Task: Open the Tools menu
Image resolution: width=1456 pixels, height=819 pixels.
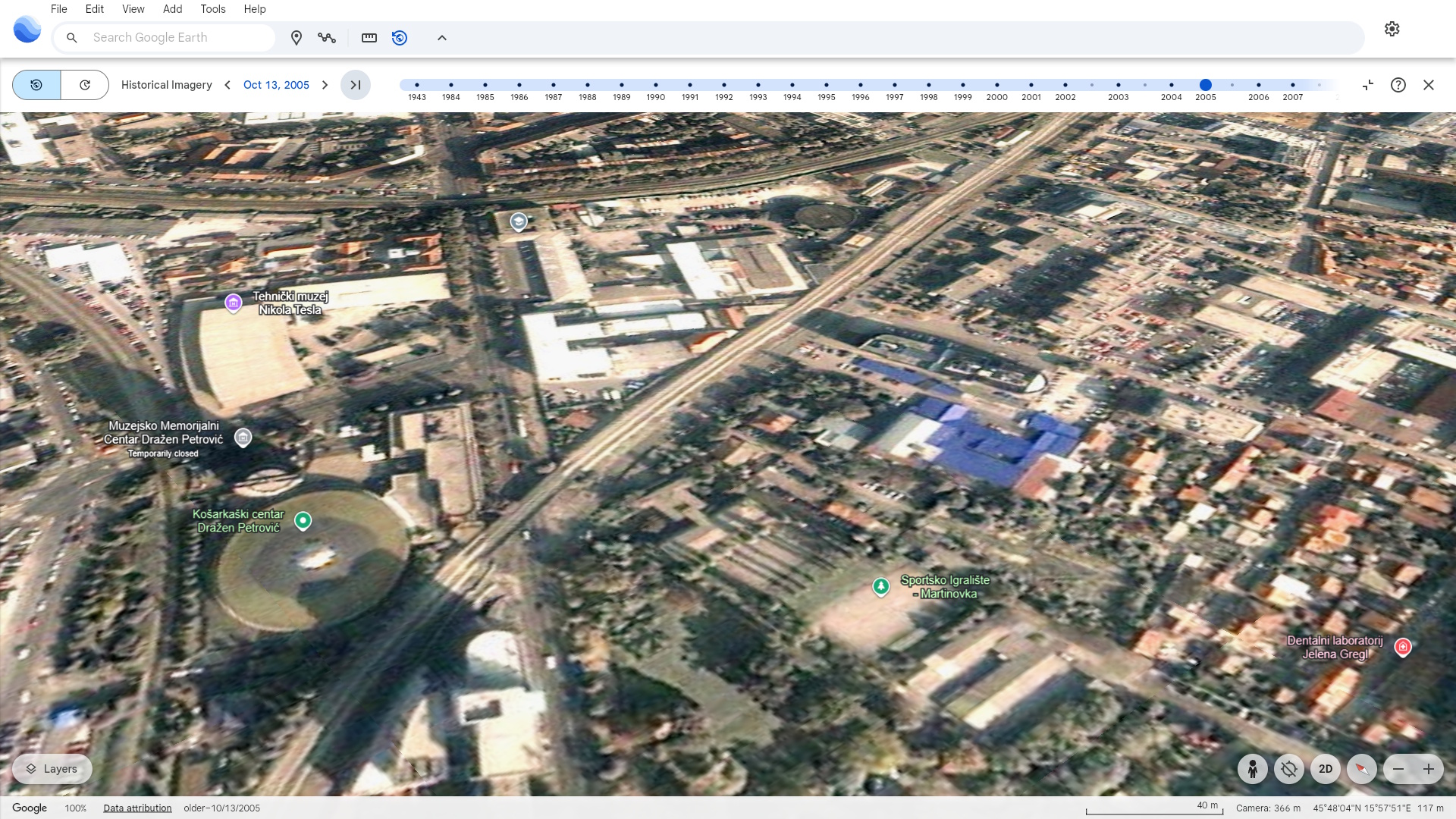Action: click(x=212, y=9)
